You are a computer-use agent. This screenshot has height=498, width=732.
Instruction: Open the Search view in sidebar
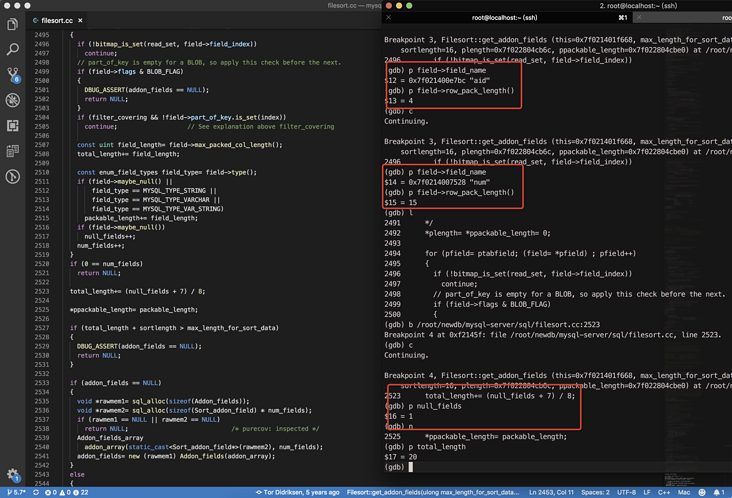13,49
